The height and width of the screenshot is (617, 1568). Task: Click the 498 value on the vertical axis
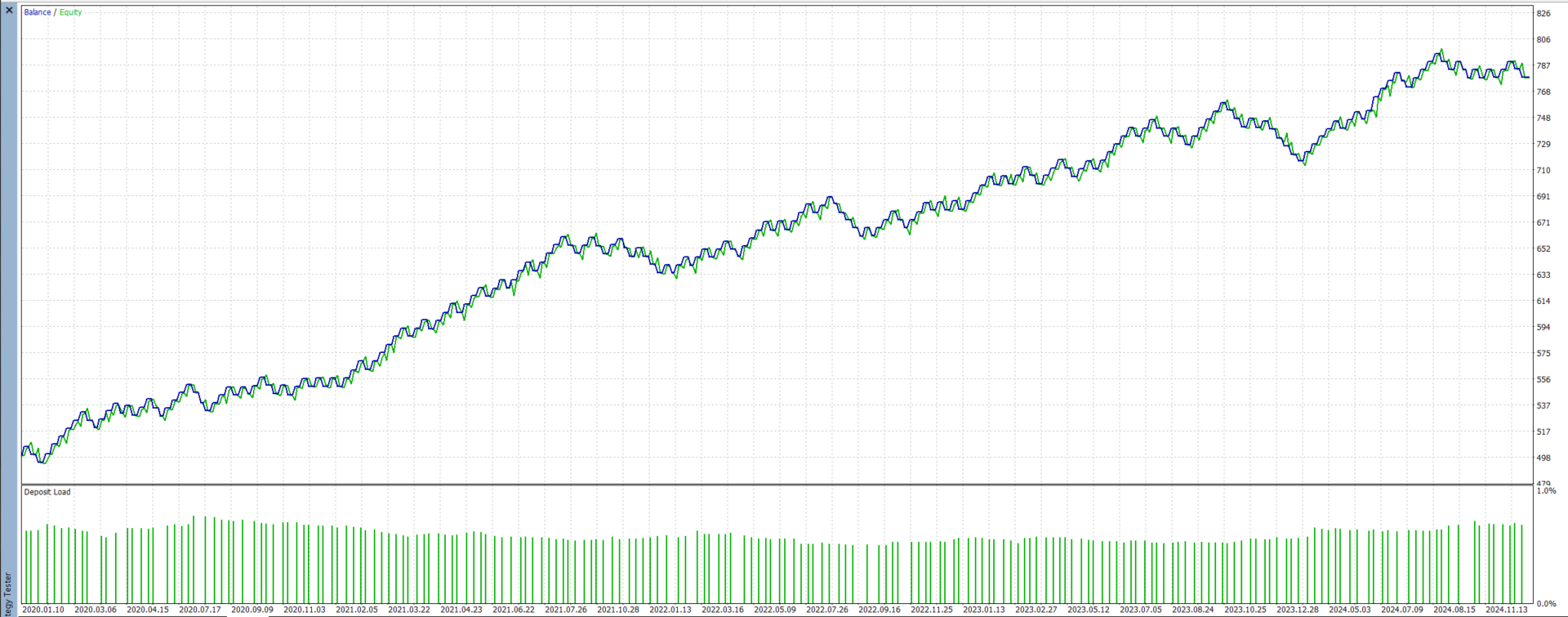(x=1543, y=458)
